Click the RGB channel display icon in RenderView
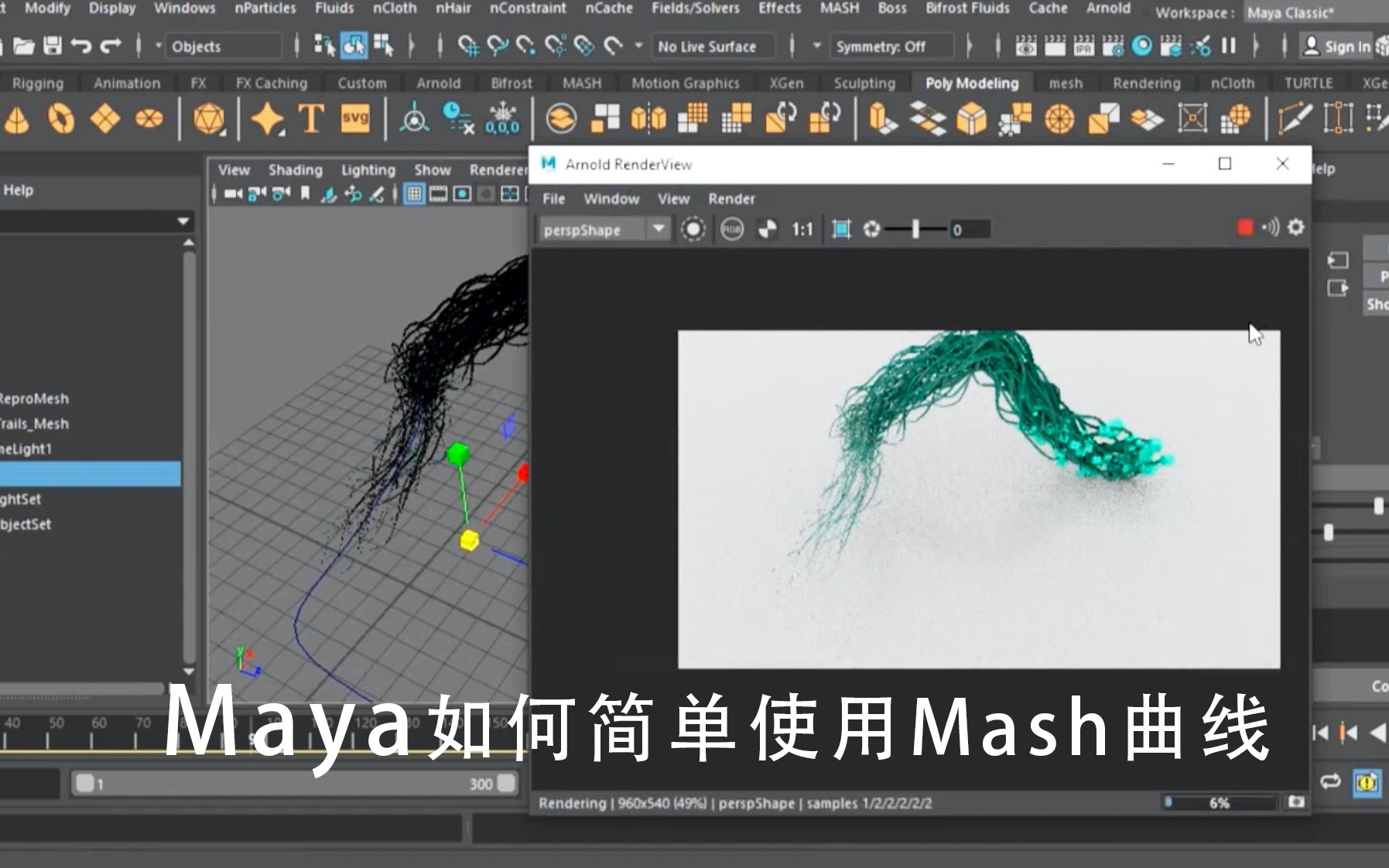This screenshot has width=1389, height=868. [731, 229]
